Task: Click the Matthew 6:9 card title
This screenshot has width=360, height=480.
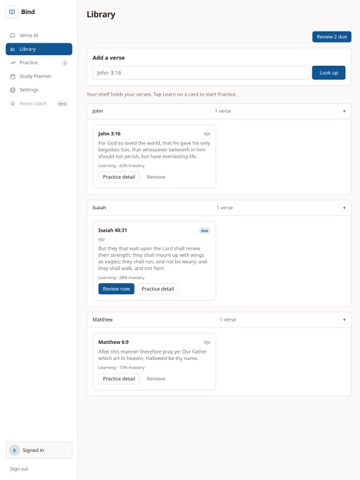Action: [113, 342]
